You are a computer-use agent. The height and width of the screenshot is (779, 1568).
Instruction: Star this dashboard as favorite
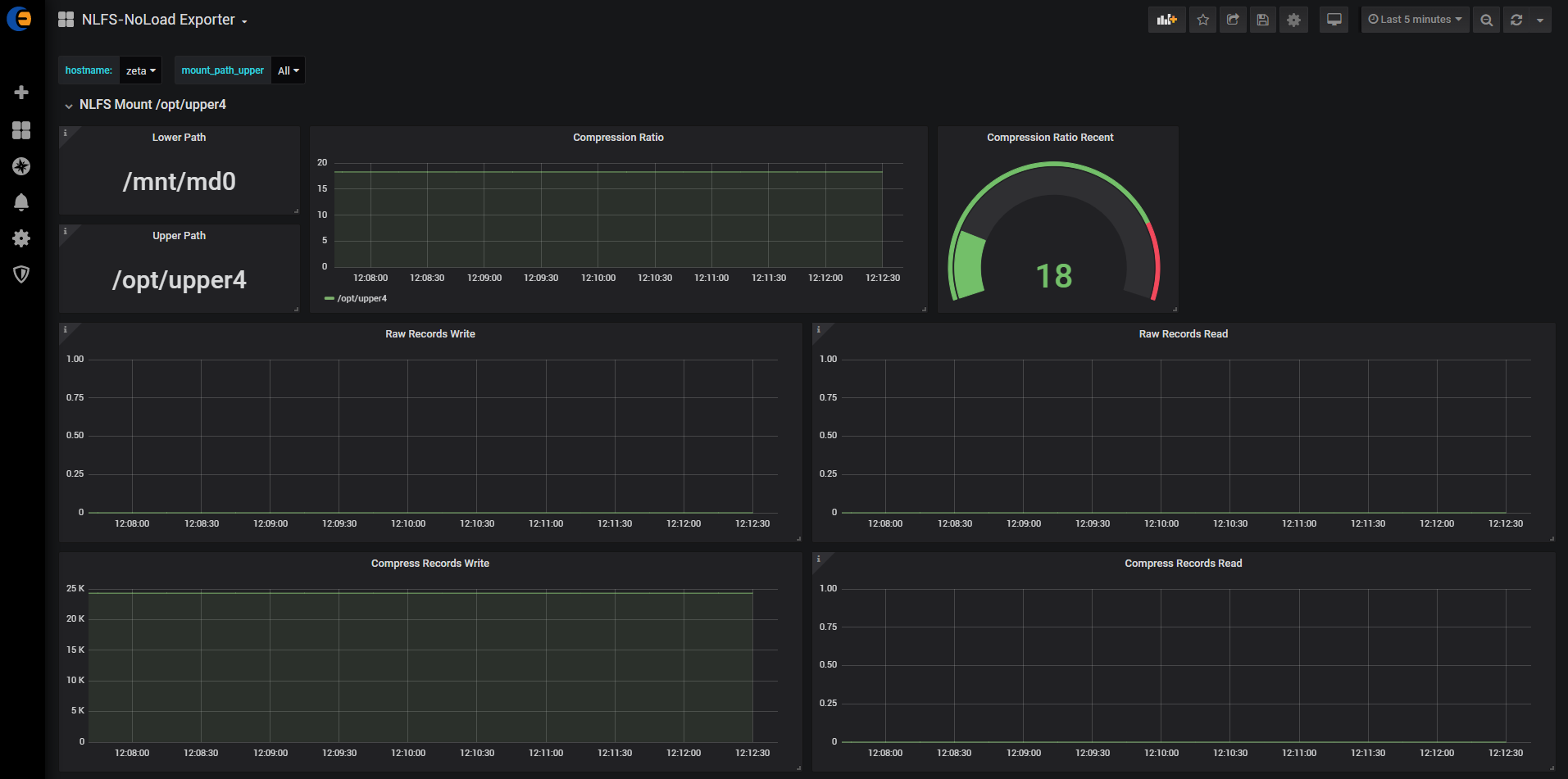1202,20
